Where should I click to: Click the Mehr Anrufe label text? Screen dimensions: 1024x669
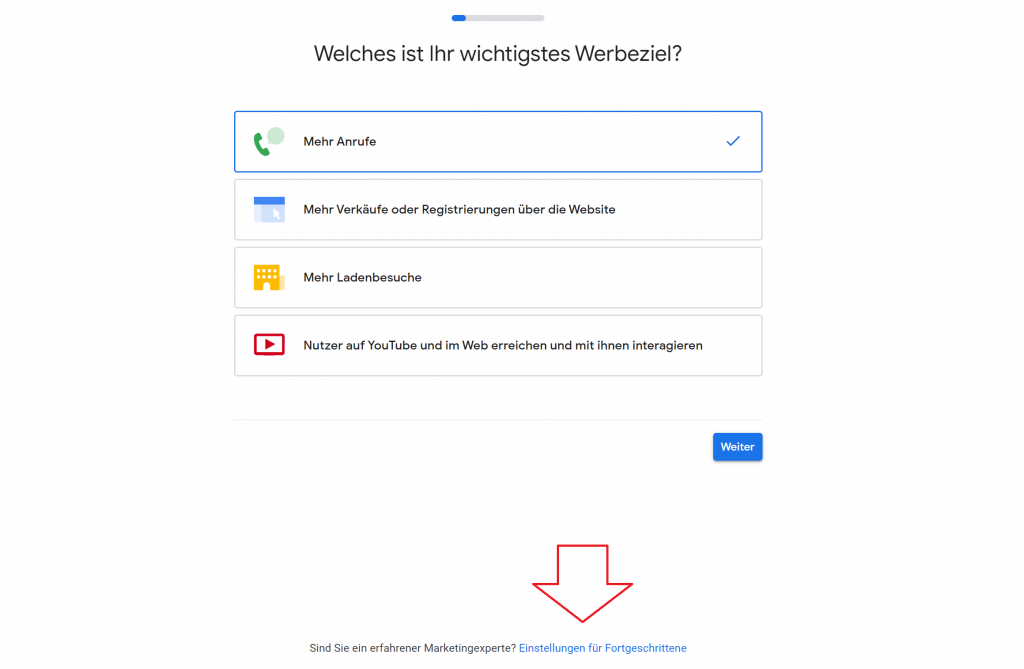(x=340, y=142)
